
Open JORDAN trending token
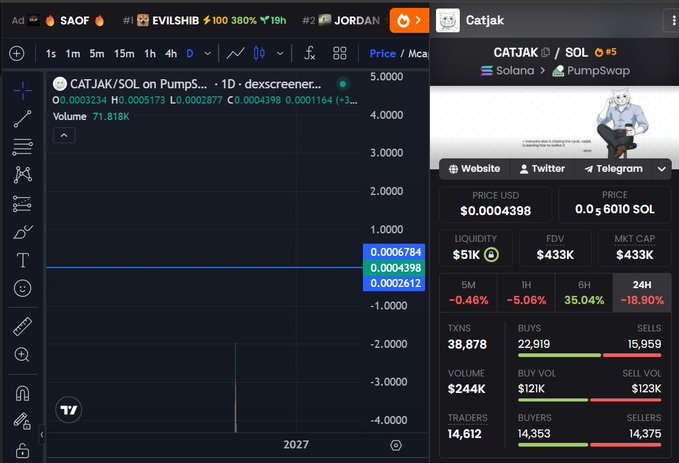click(342, 20)
